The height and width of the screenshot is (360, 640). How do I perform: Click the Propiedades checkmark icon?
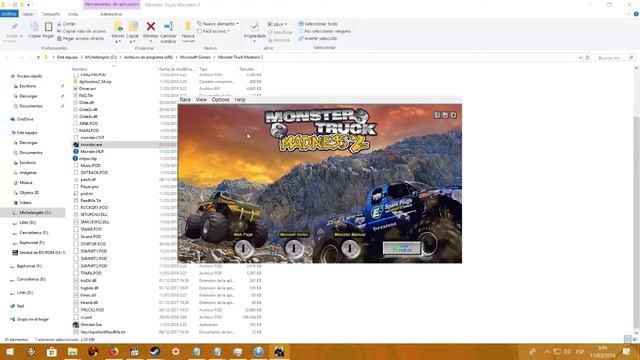coord(254,27)
